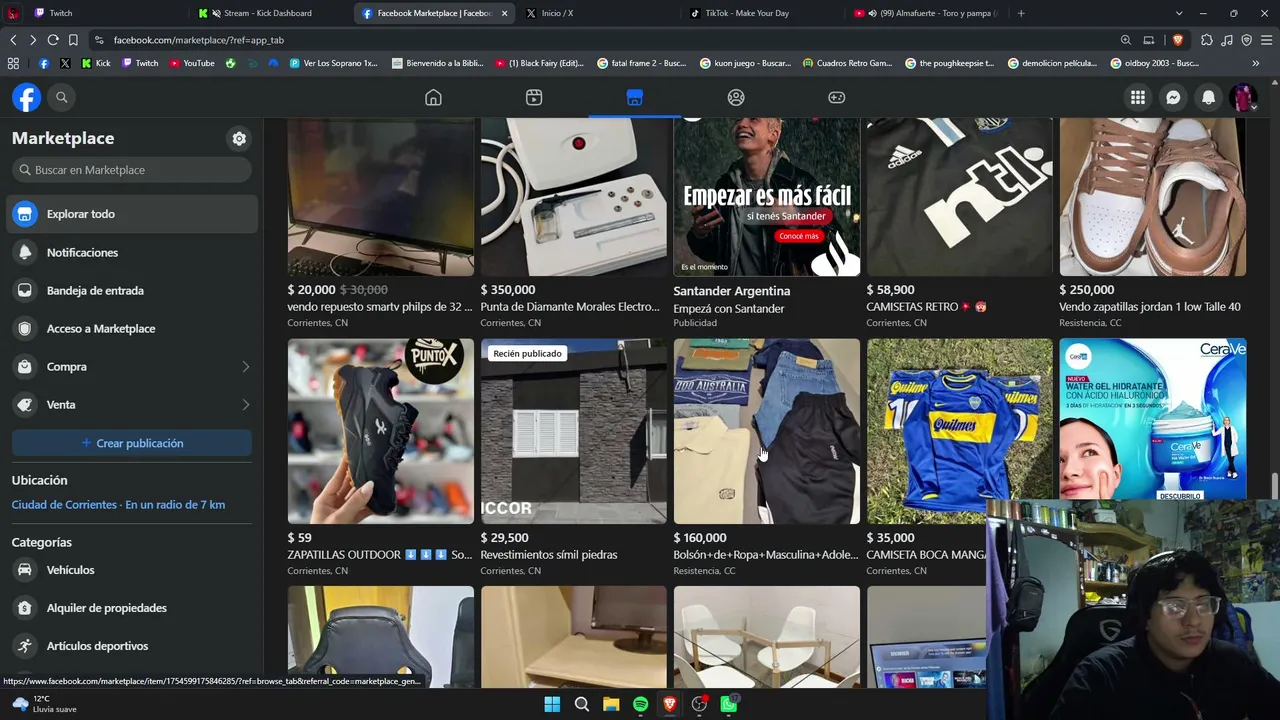The height and width of the screenshot is (720, 1280).
Task: Open the Philips smart TV repuesto listing
Action: (380, 224)
